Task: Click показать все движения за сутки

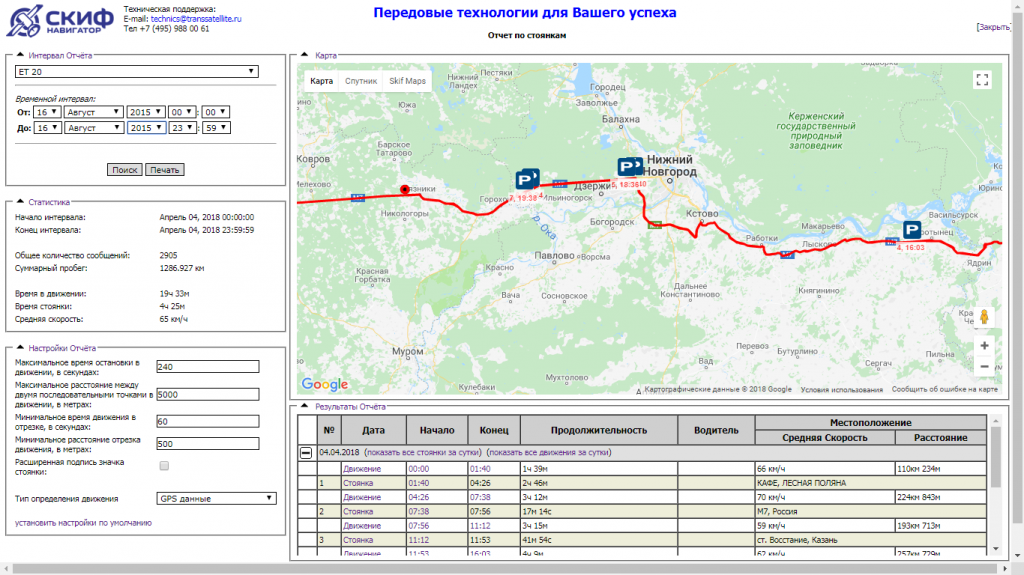Action: tap(549, 452)
